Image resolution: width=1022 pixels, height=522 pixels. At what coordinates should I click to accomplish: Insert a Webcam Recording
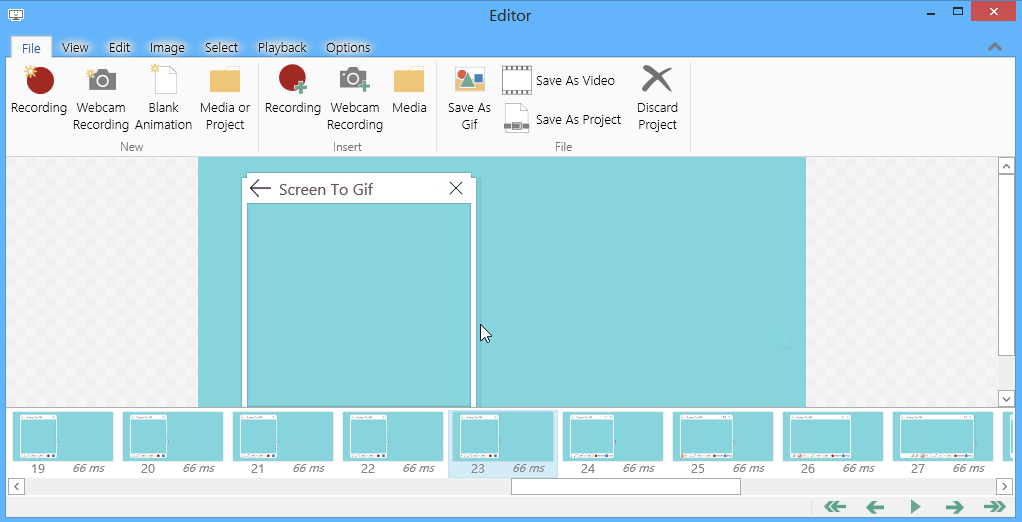pyautogui.click(x=355, y=98)
